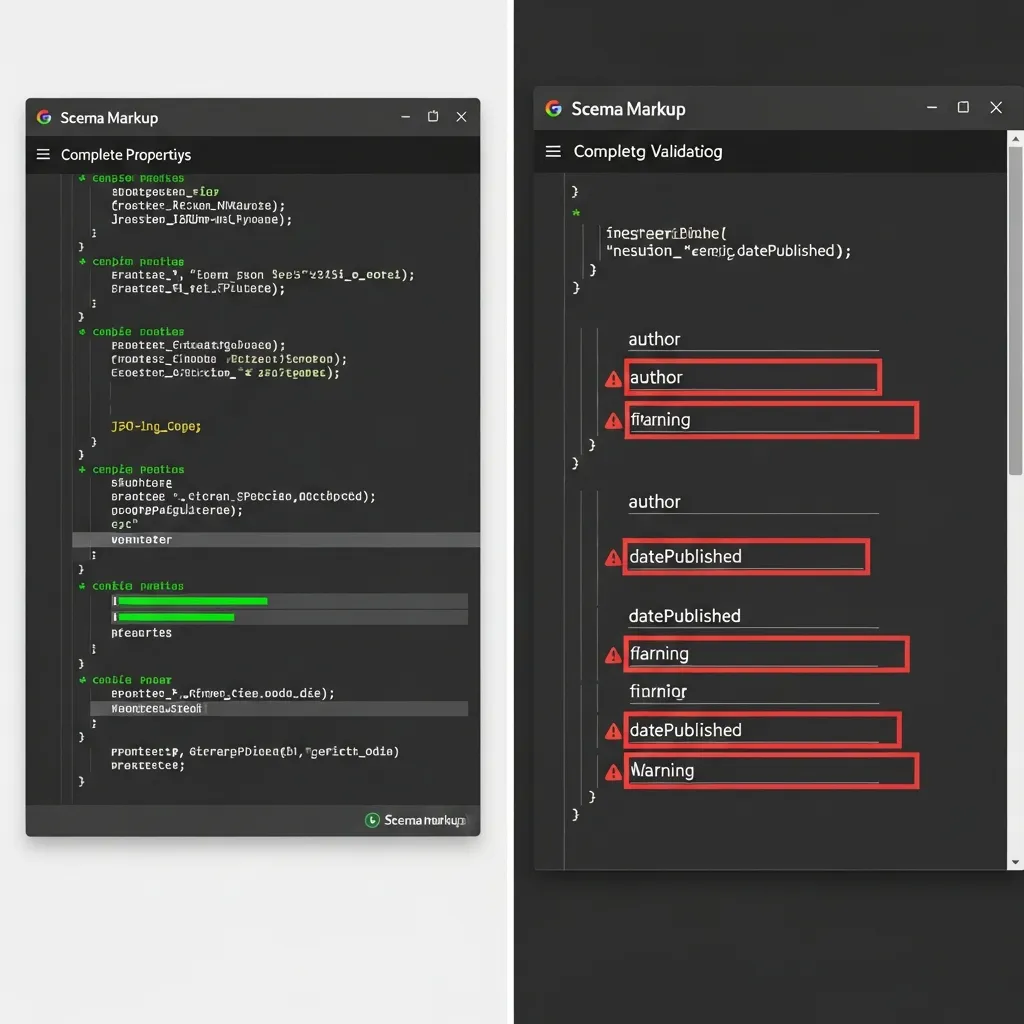This screenshot has width=1024, height=1024.
Task: Click the warning icon under the fiurnior label
Action: [x=612, y=731]
